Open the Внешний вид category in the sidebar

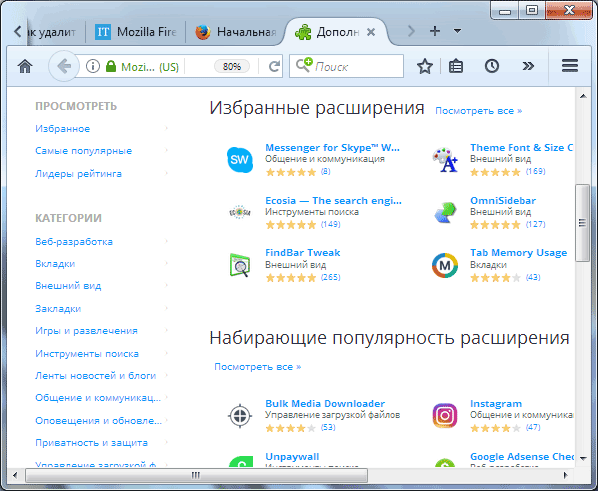click(68, 286)
